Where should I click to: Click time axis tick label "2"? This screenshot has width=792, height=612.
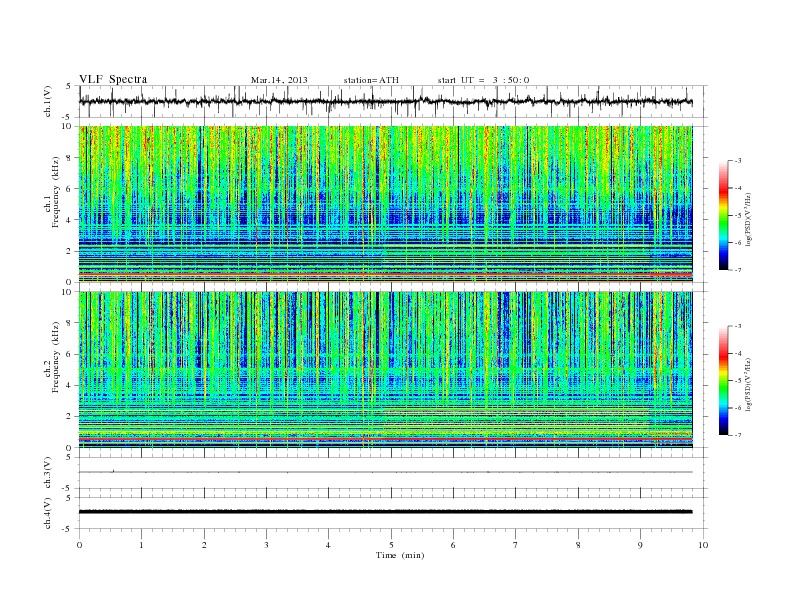coord(204,545)
